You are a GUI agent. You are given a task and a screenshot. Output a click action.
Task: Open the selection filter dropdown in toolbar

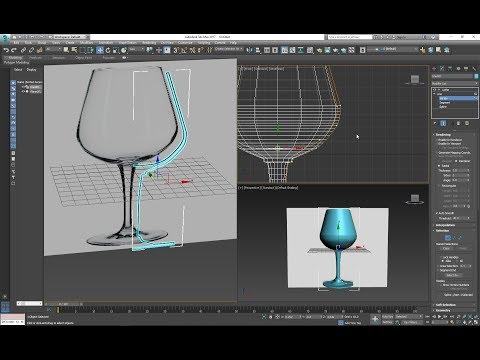pyautogui.click(x=53, y=49)
